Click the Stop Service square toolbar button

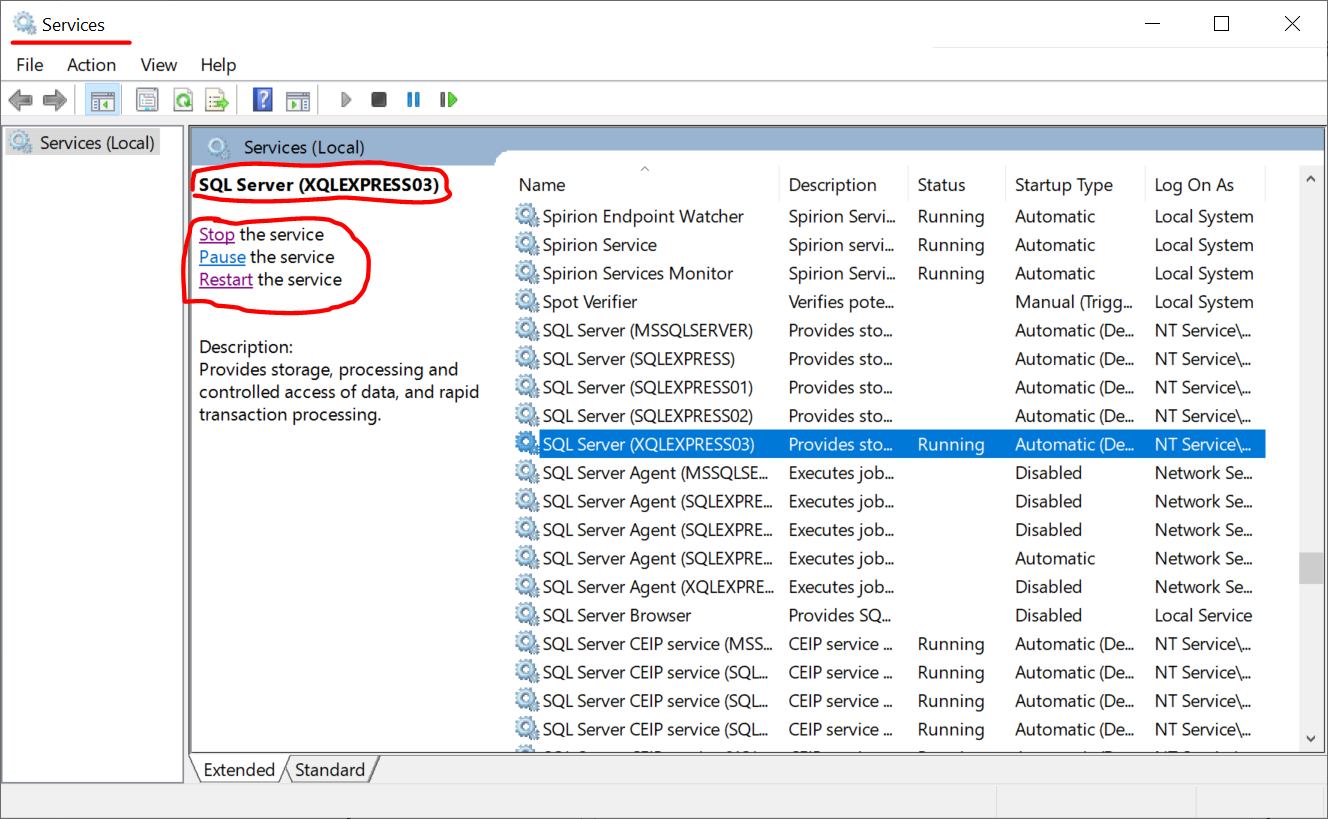379,100
